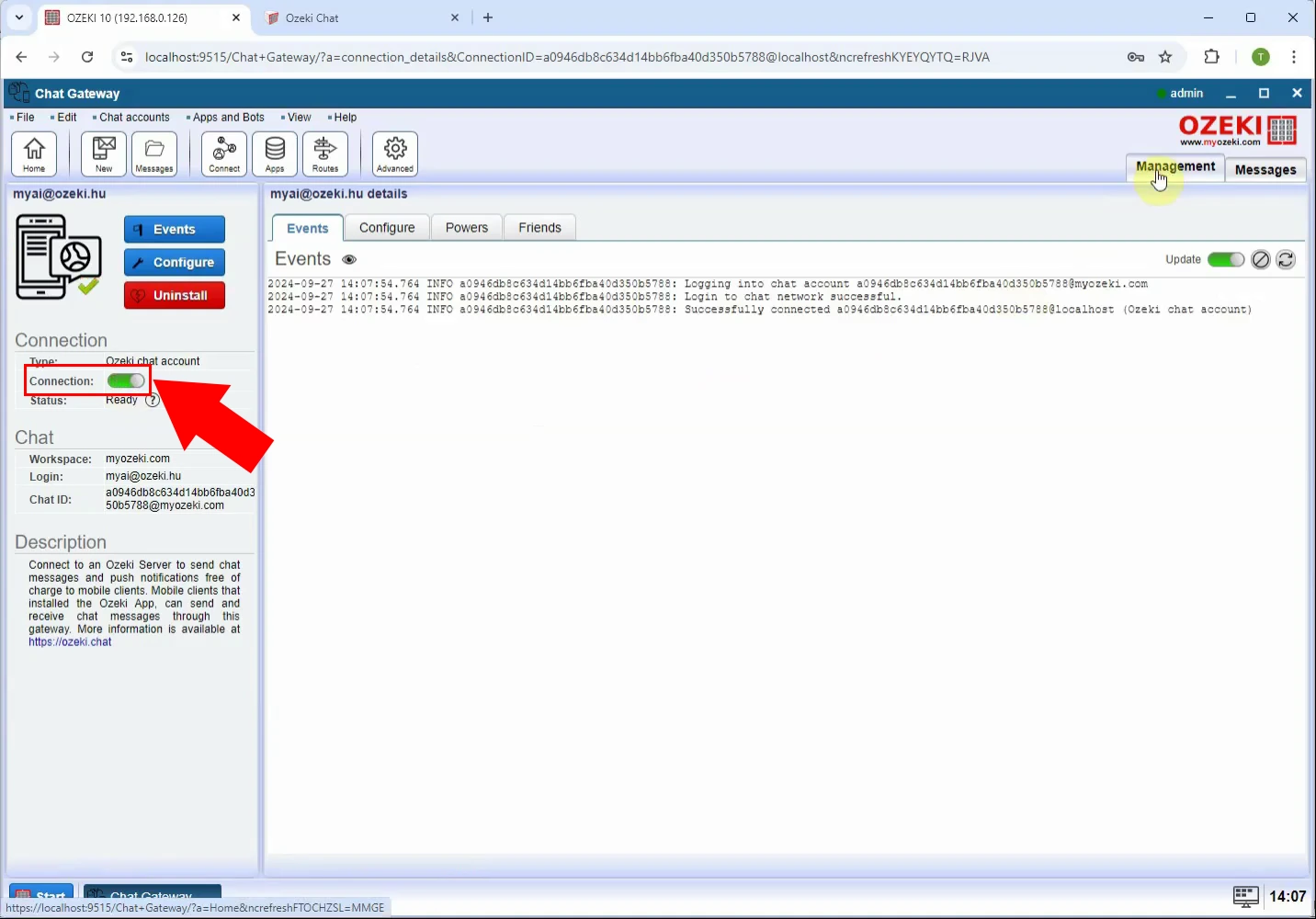Open the Ozeki logo link
The height and width of the screenshot is (919, 1316).
click(1237, 130)
